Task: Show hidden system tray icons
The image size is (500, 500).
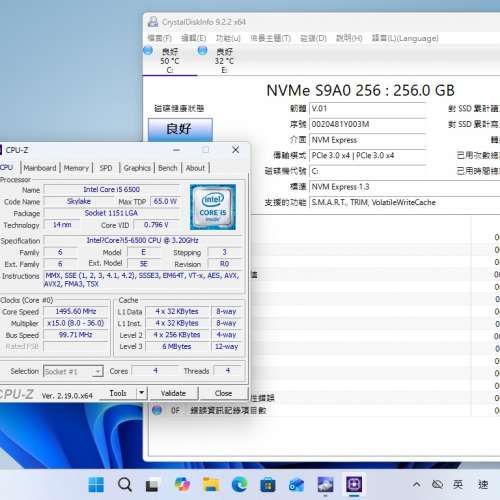Action: 416,484
